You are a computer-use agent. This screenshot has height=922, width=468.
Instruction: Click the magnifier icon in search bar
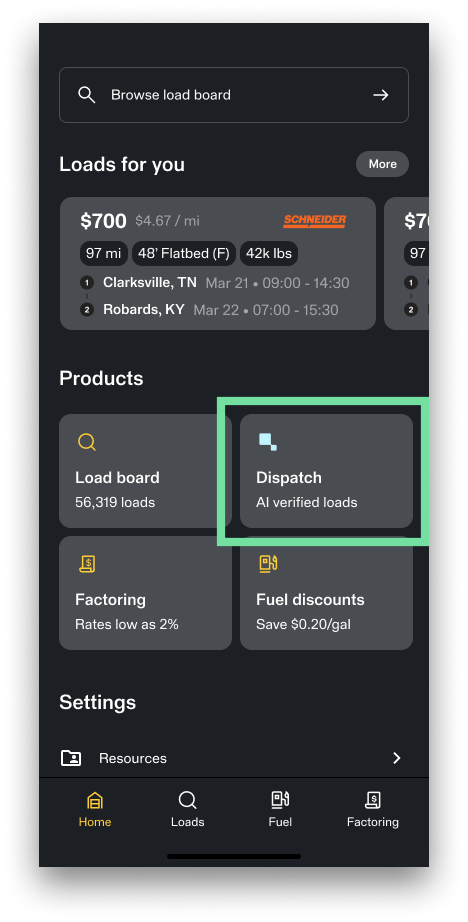(x=86, y=95)
